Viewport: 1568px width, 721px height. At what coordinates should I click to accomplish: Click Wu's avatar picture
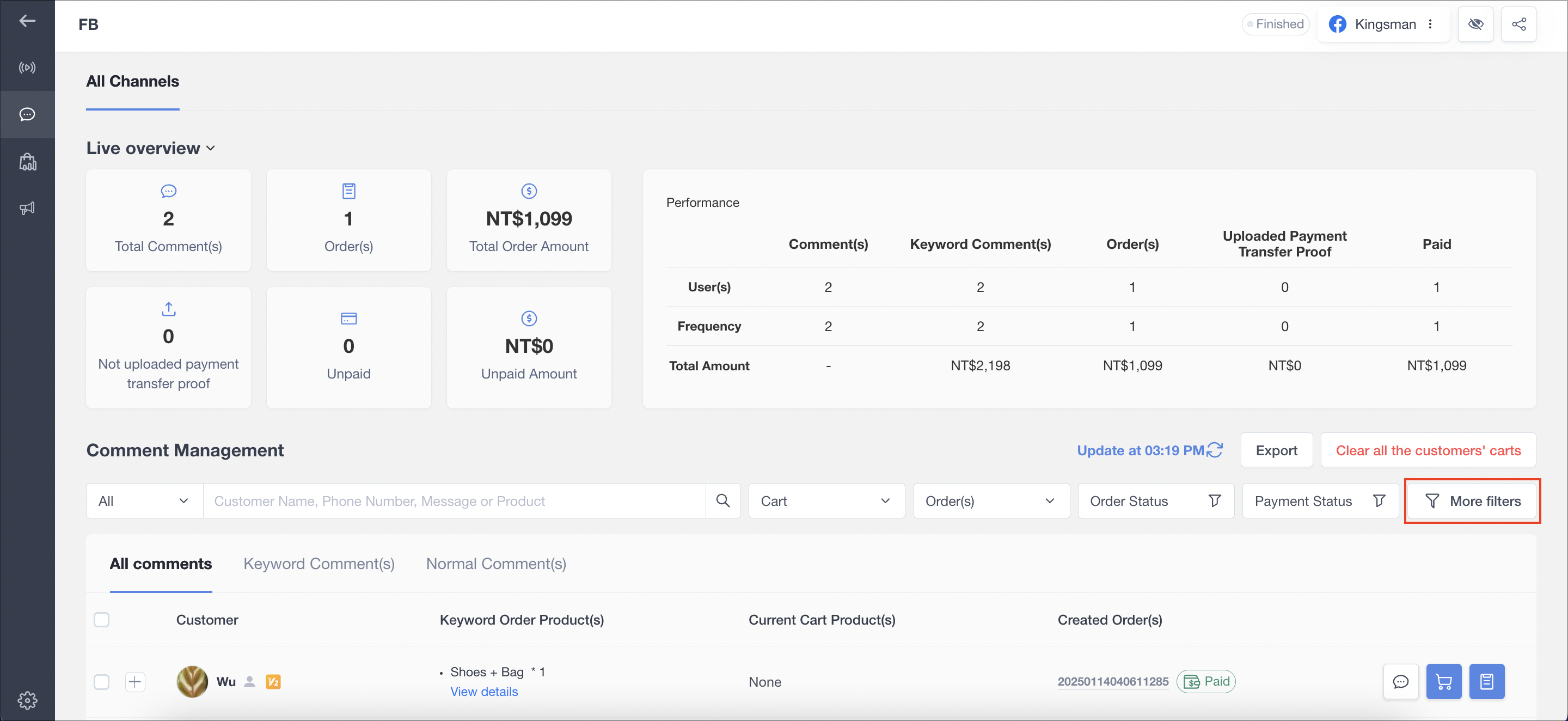click(x=192, y=681)
